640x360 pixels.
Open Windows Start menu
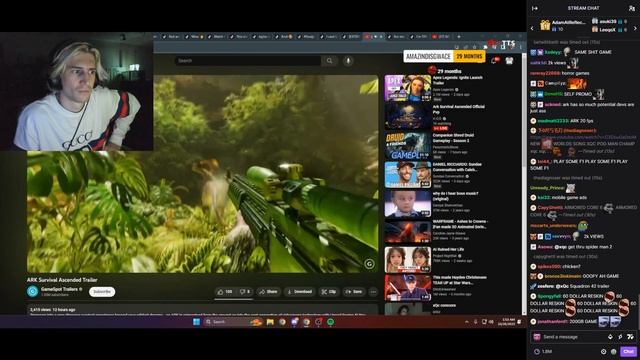[196, 322]
